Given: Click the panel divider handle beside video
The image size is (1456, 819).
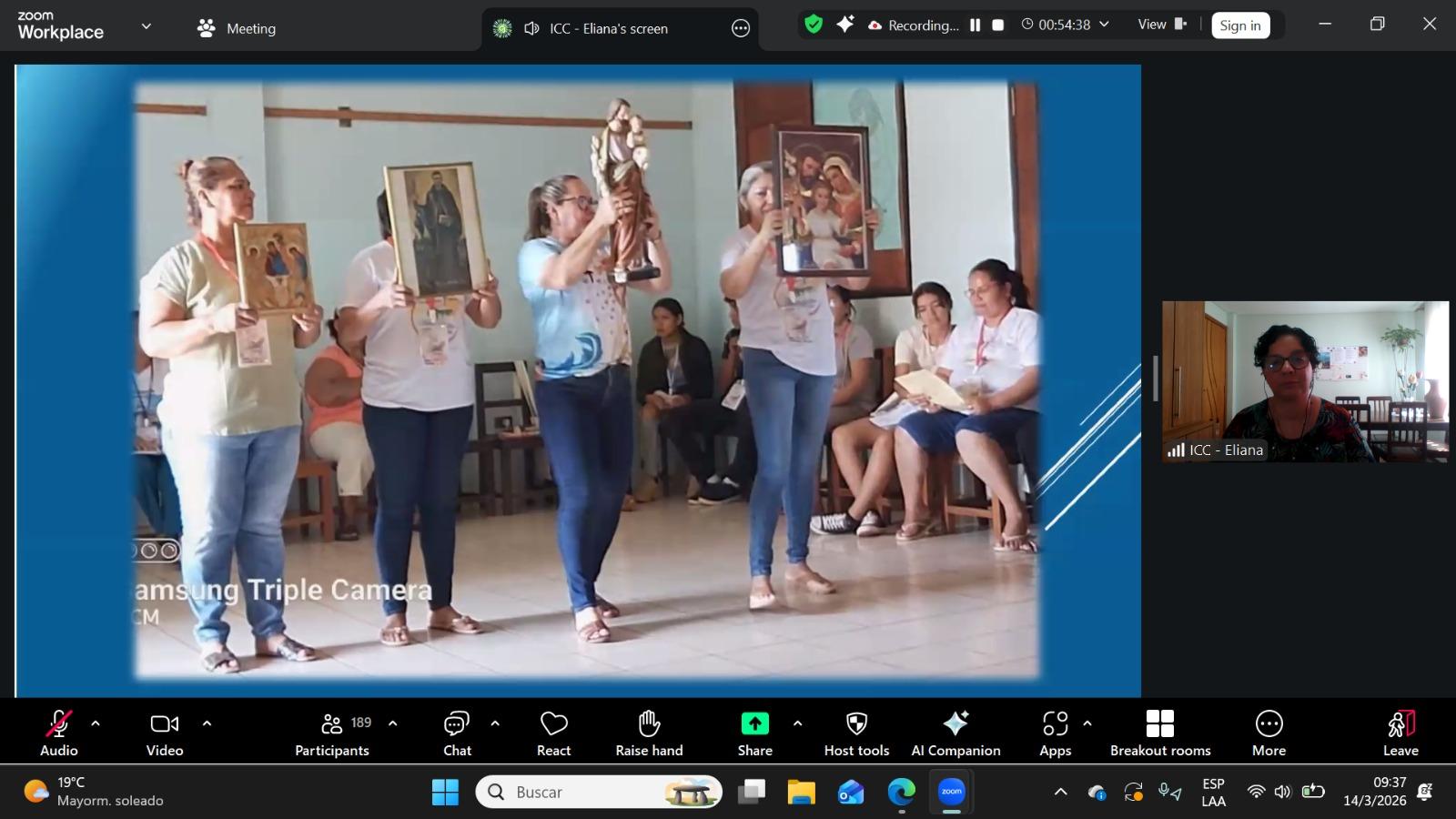Looking at the screenshot, I should tap(1155, 378).
